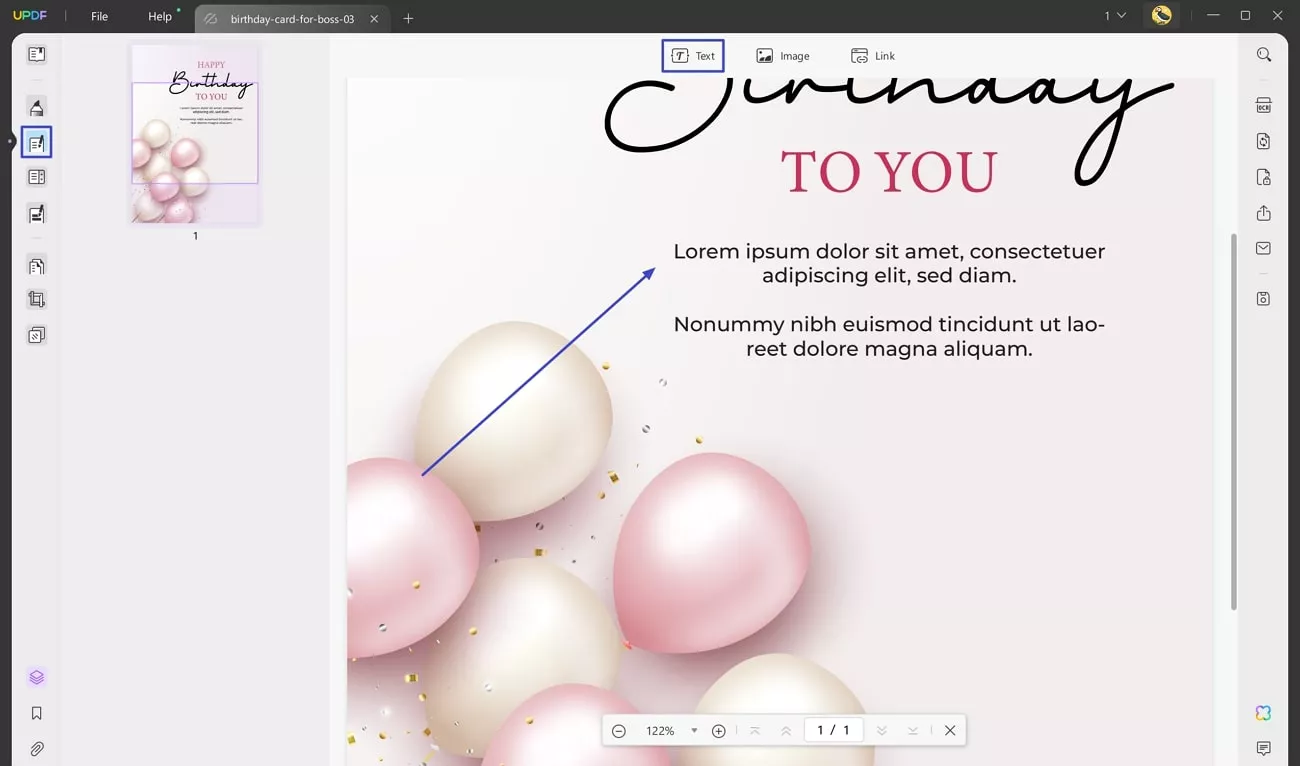Select the page 1 thumbnail

194,134
